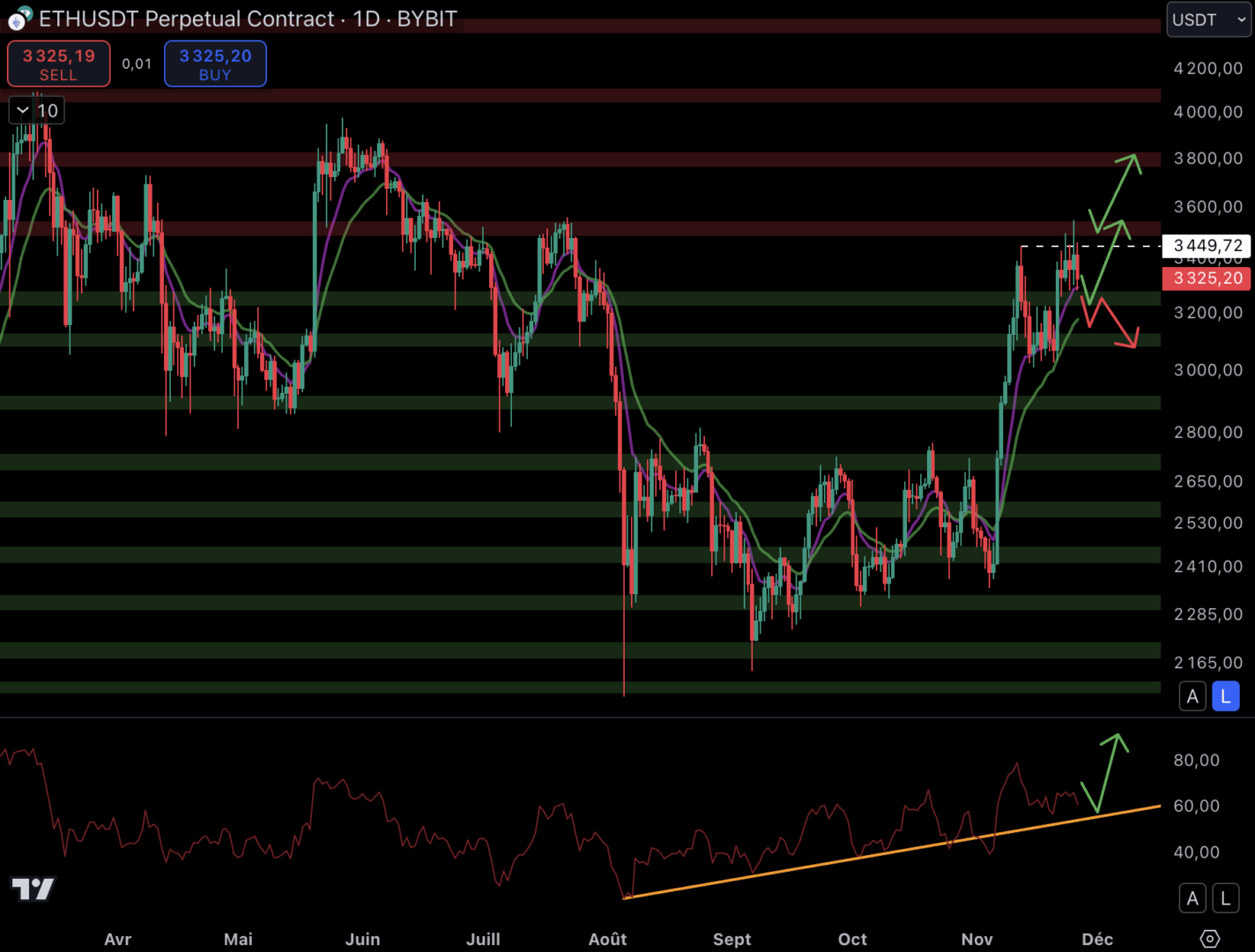Click the ETHUSDT Perpetual Contract title
This screenshot has width=1255, height=952.
[187, 19]
